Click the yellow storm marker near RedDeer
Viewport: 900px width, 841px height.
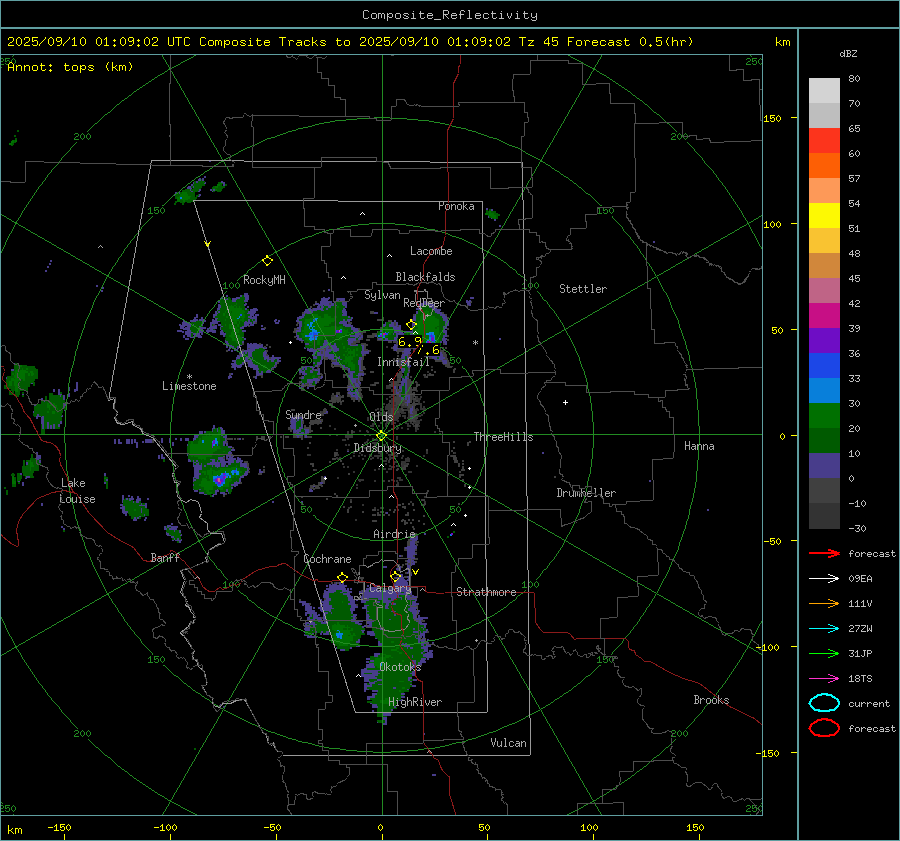click(x=411, y=325)
